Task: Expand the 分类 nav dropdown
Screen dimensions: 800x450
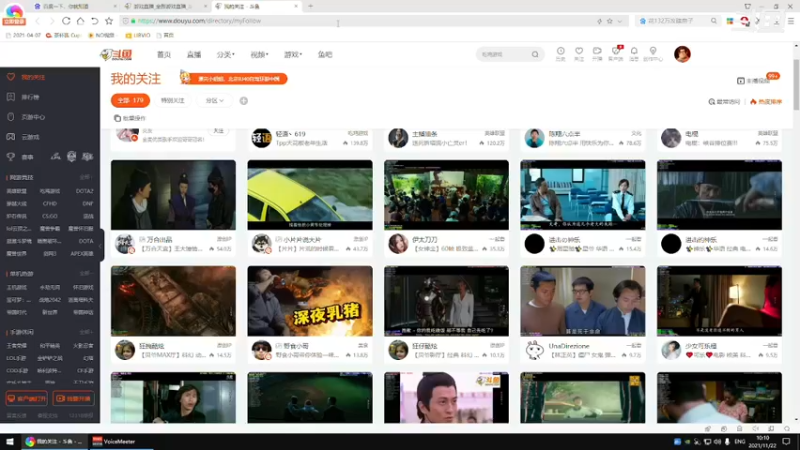Action: (x=225, y=55)
